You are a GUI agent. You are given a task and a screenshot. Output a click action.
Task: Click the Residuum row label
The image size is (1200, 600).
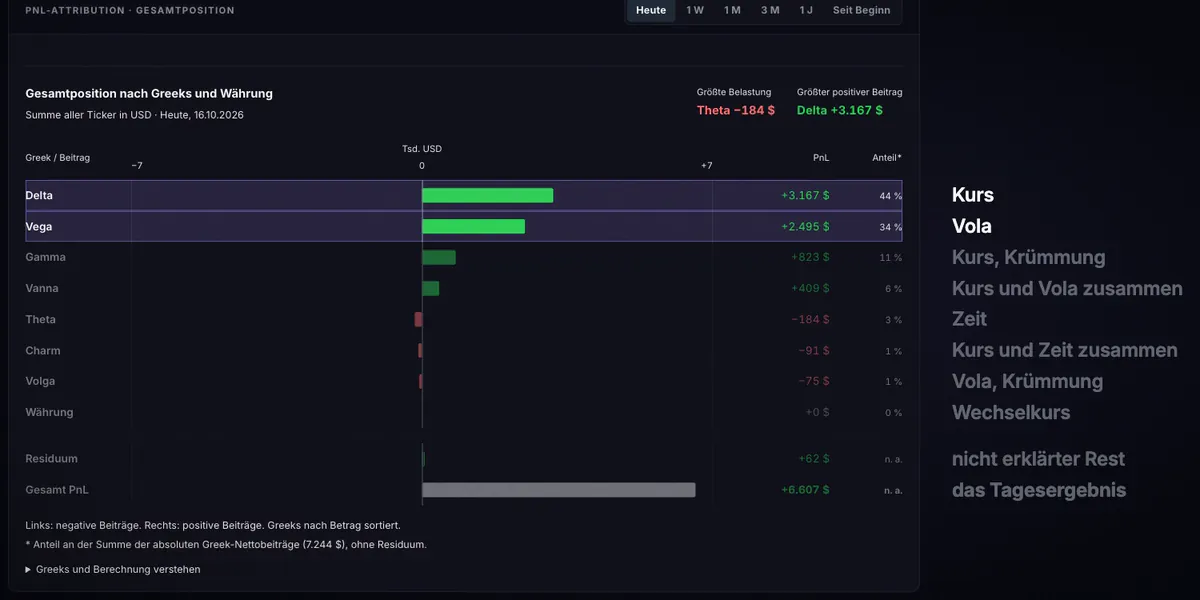(51, 458)
